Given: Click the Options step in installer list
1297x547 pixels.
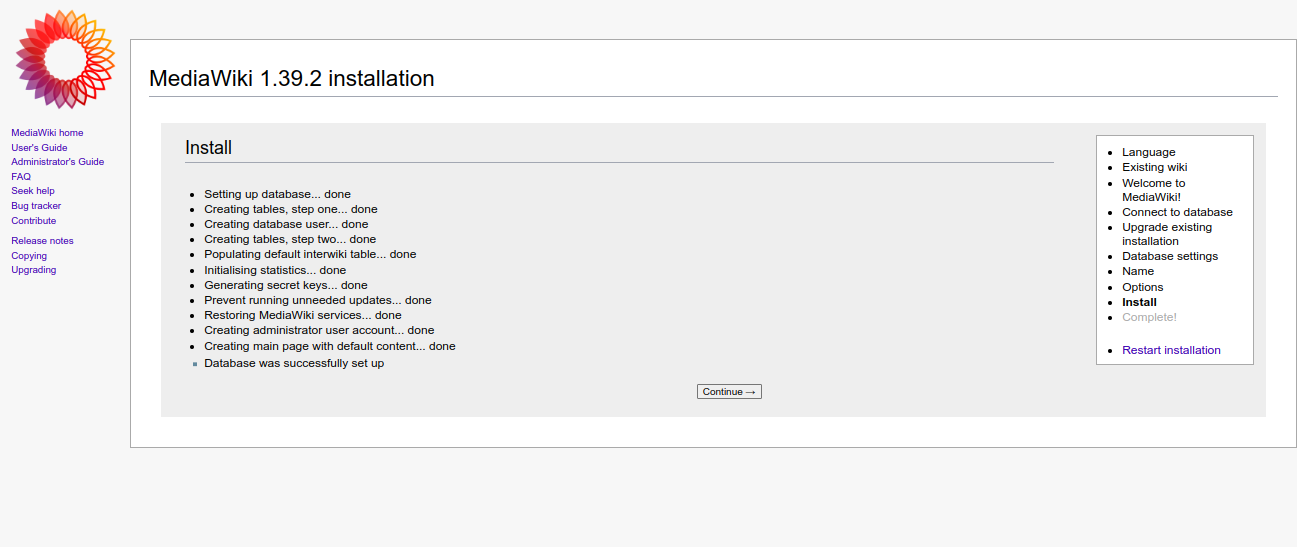Looking at the screenshot, I should (x=1142, y=287).
